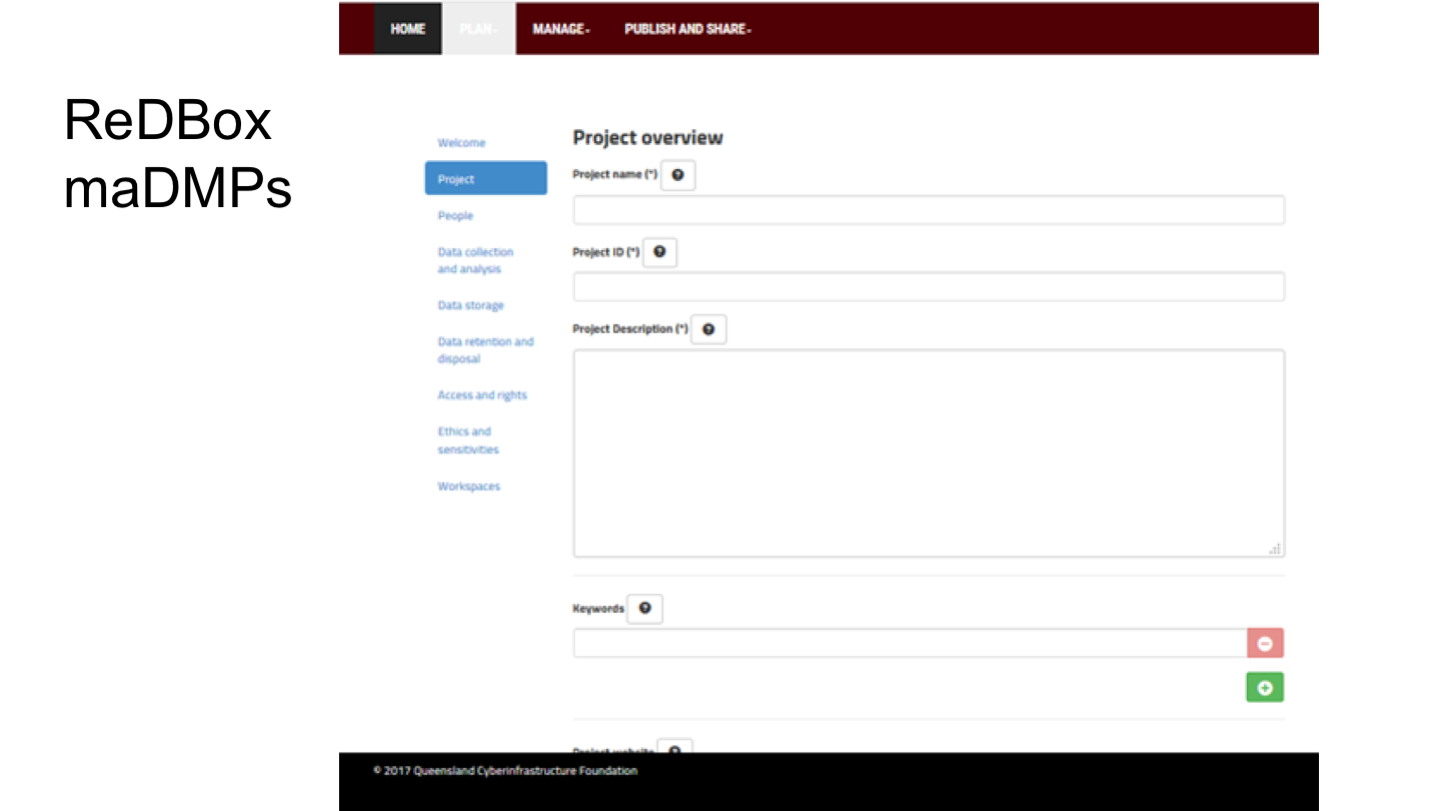This screenshot has width=1441, height=811.
Task: Open the PLAN dropdown menu
Action: [478, 29]
